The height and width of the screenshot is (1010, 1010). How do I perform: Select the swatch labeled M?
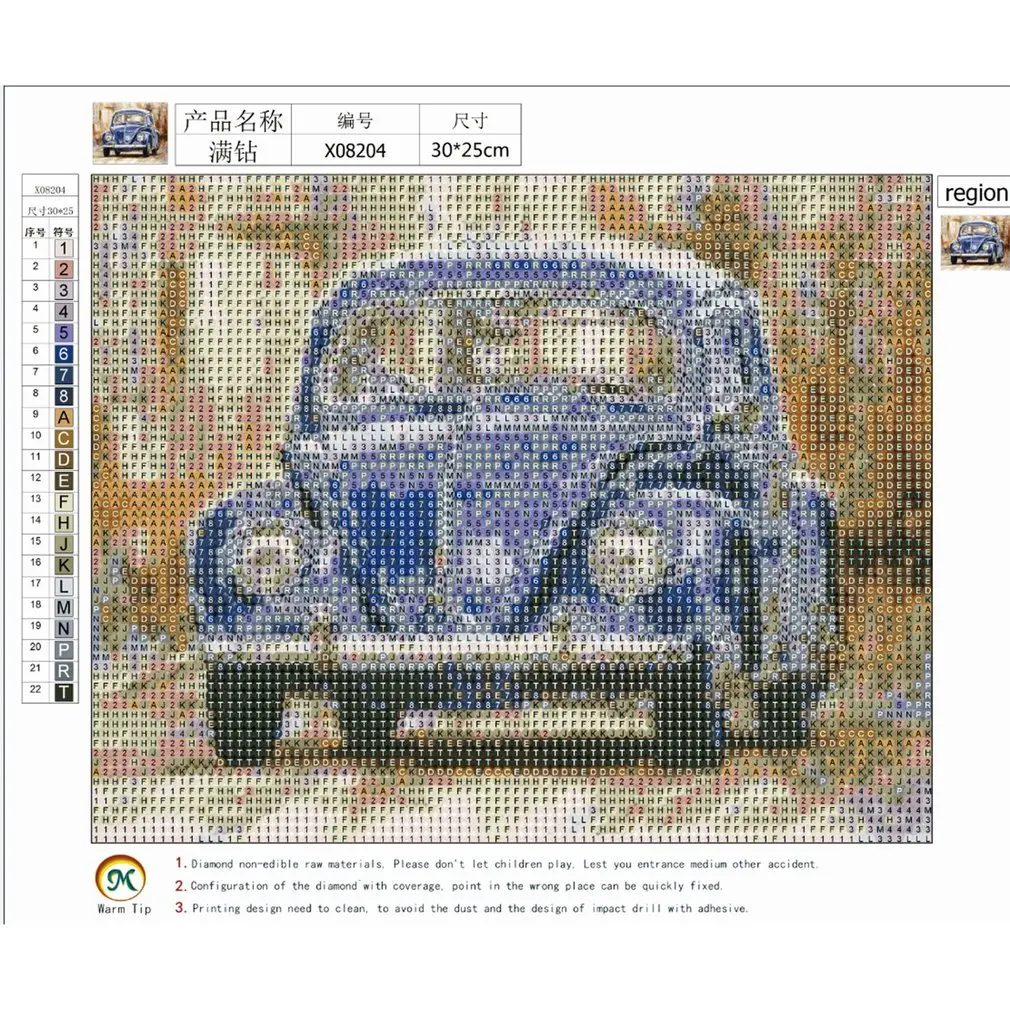[x=63, y=607]
